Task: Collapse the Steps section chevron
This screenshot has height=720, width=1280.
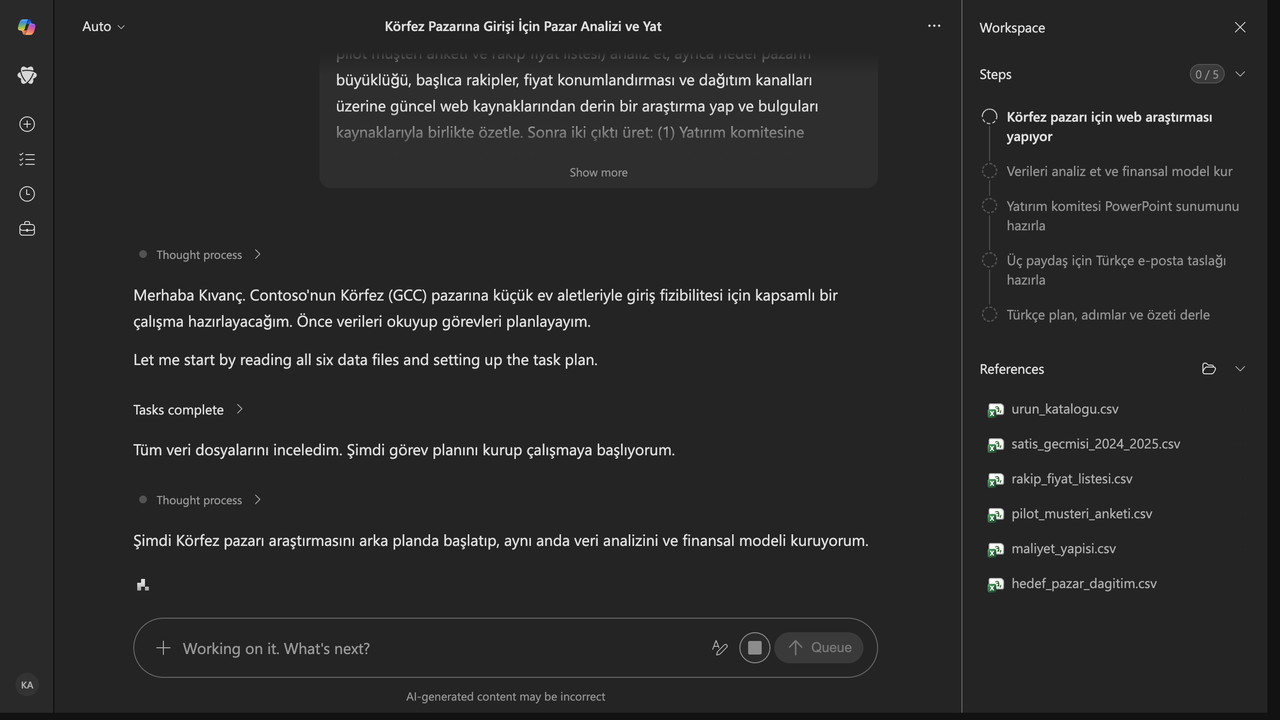Action: (x=1240, y=74)
